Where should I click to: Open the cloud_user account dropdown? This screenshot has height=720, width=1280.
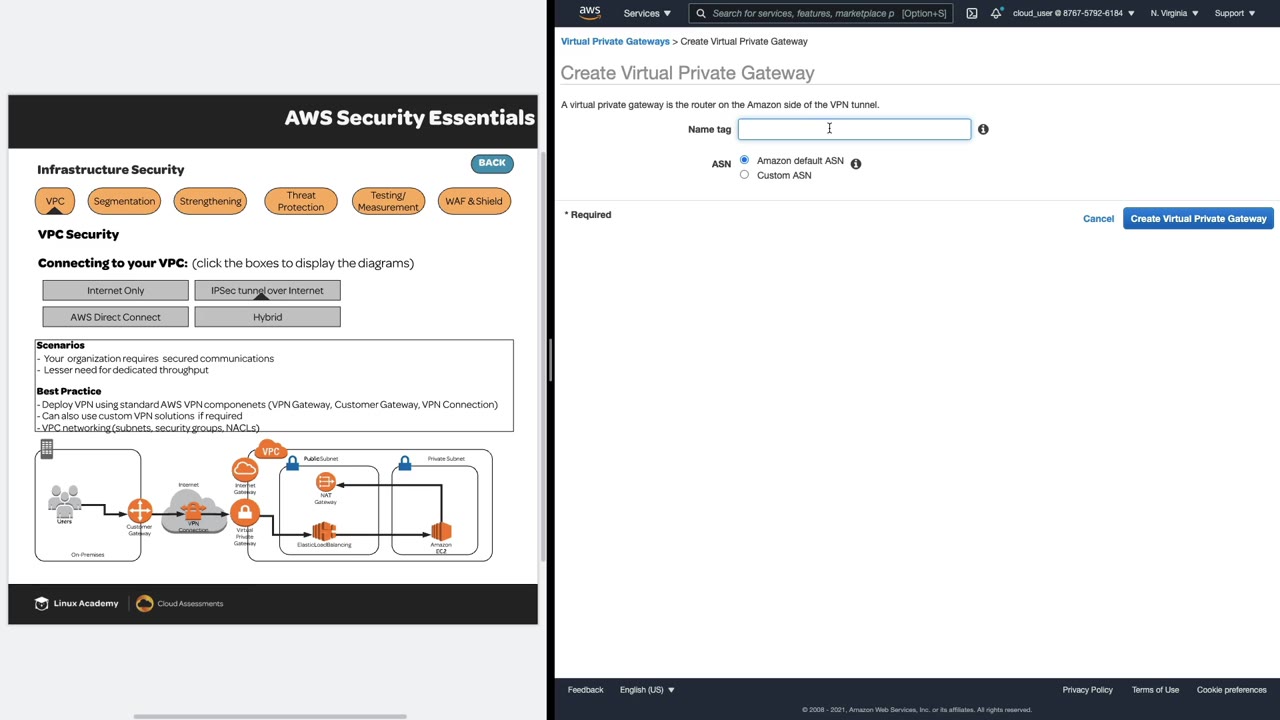point(1073,13)
